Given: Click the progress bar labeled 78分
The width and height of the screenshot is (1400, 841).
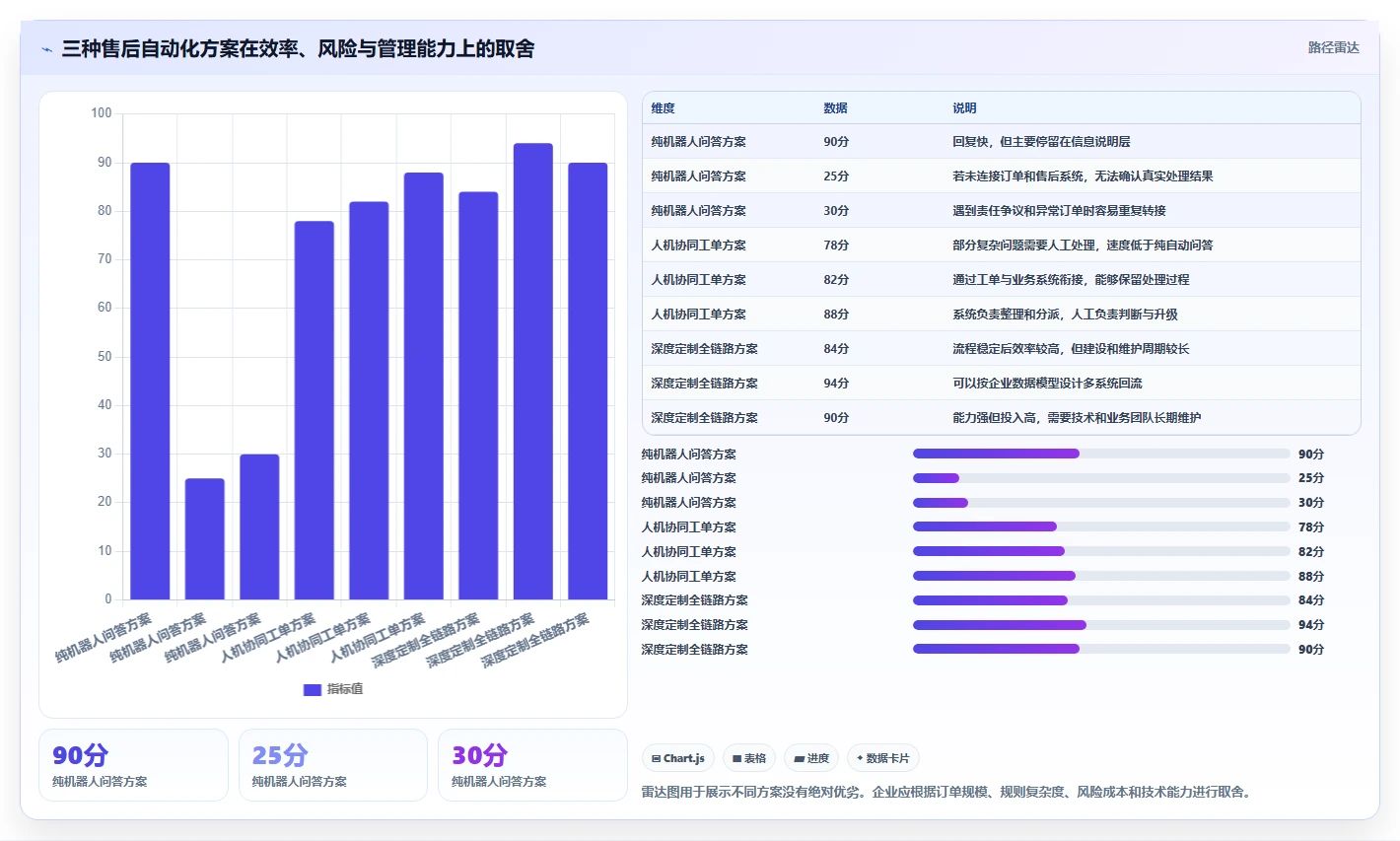Looking at the screenshot, I should pos(1101,526).
